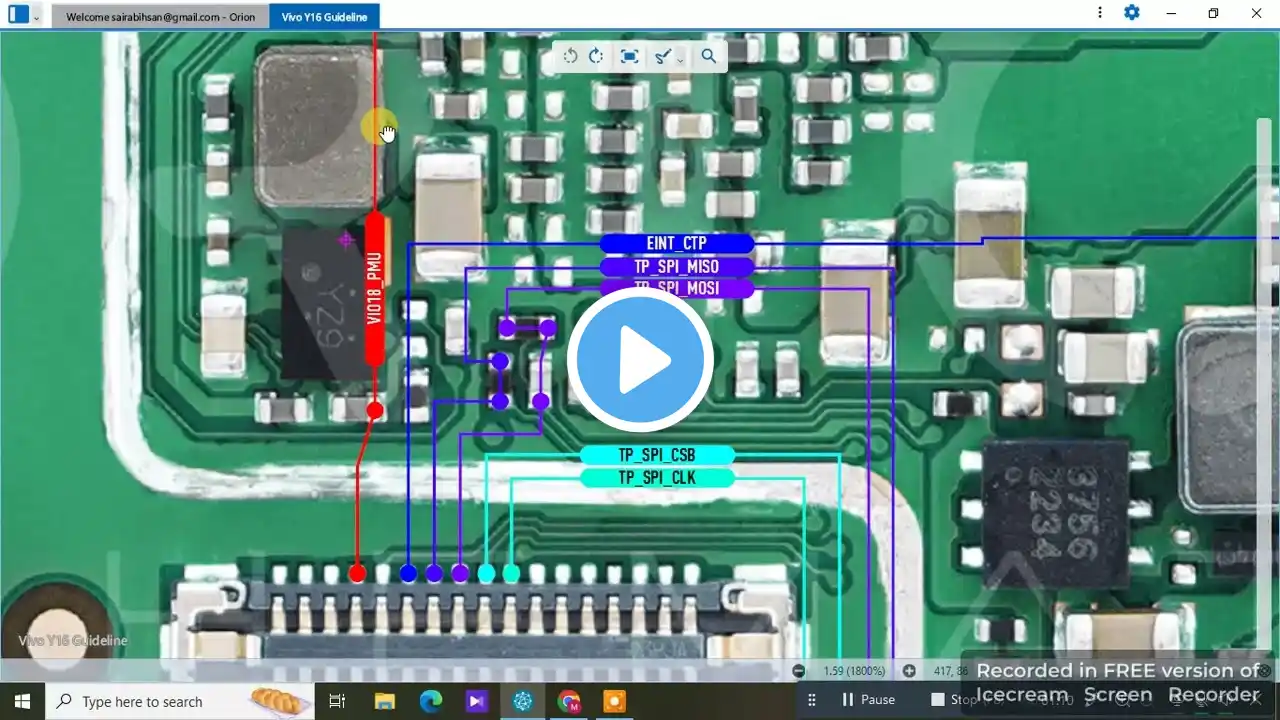Click the Windows taskbar search box
Image resolution: width=1280 pixels, height=720 pixels.
180,701
